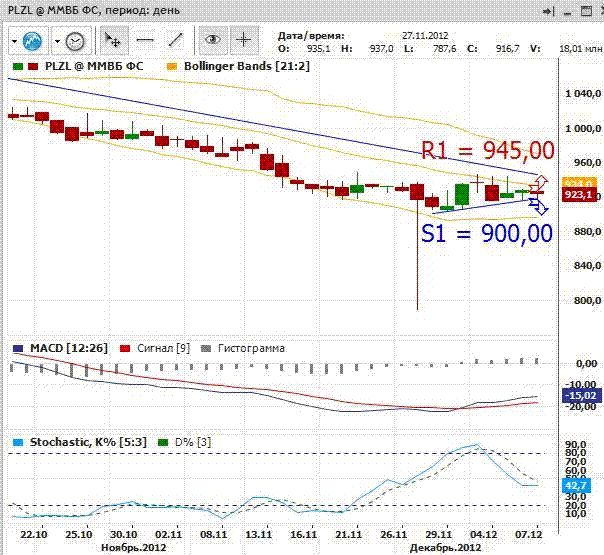Click the window title PLZL @ ММВБ ФС
The height and width of the screenshot is (555, 604).
click(x=54, y=10)
